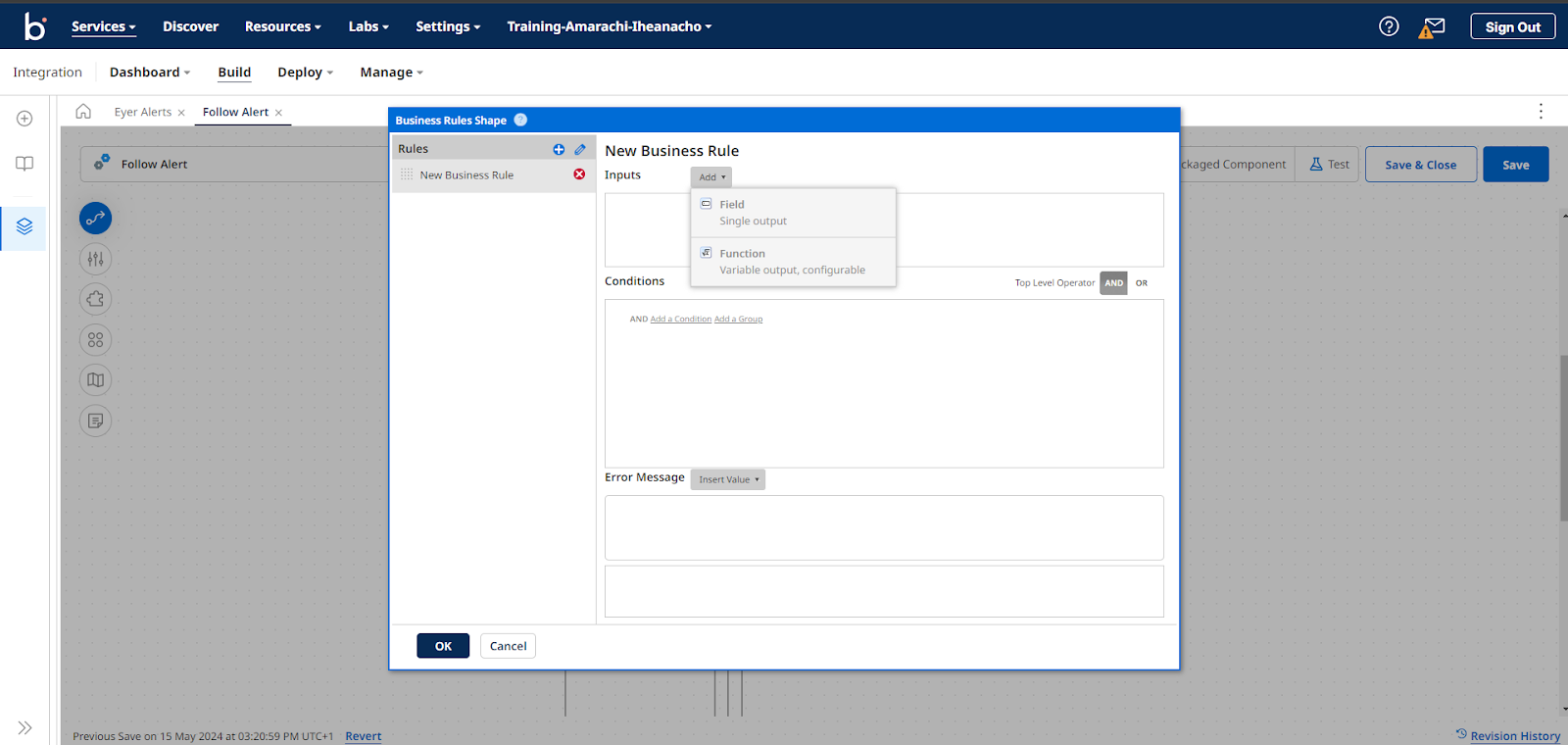Image resolution: width=1568 pixels, height=745 pixels.
Task: Open the component explorer book icon
Action: pyautogui.click(x=24, y=164)
